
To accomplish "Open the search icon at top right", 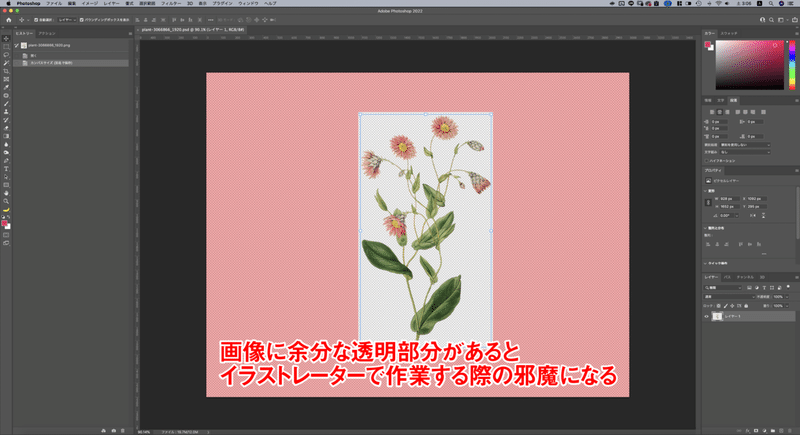I will 771,20.
